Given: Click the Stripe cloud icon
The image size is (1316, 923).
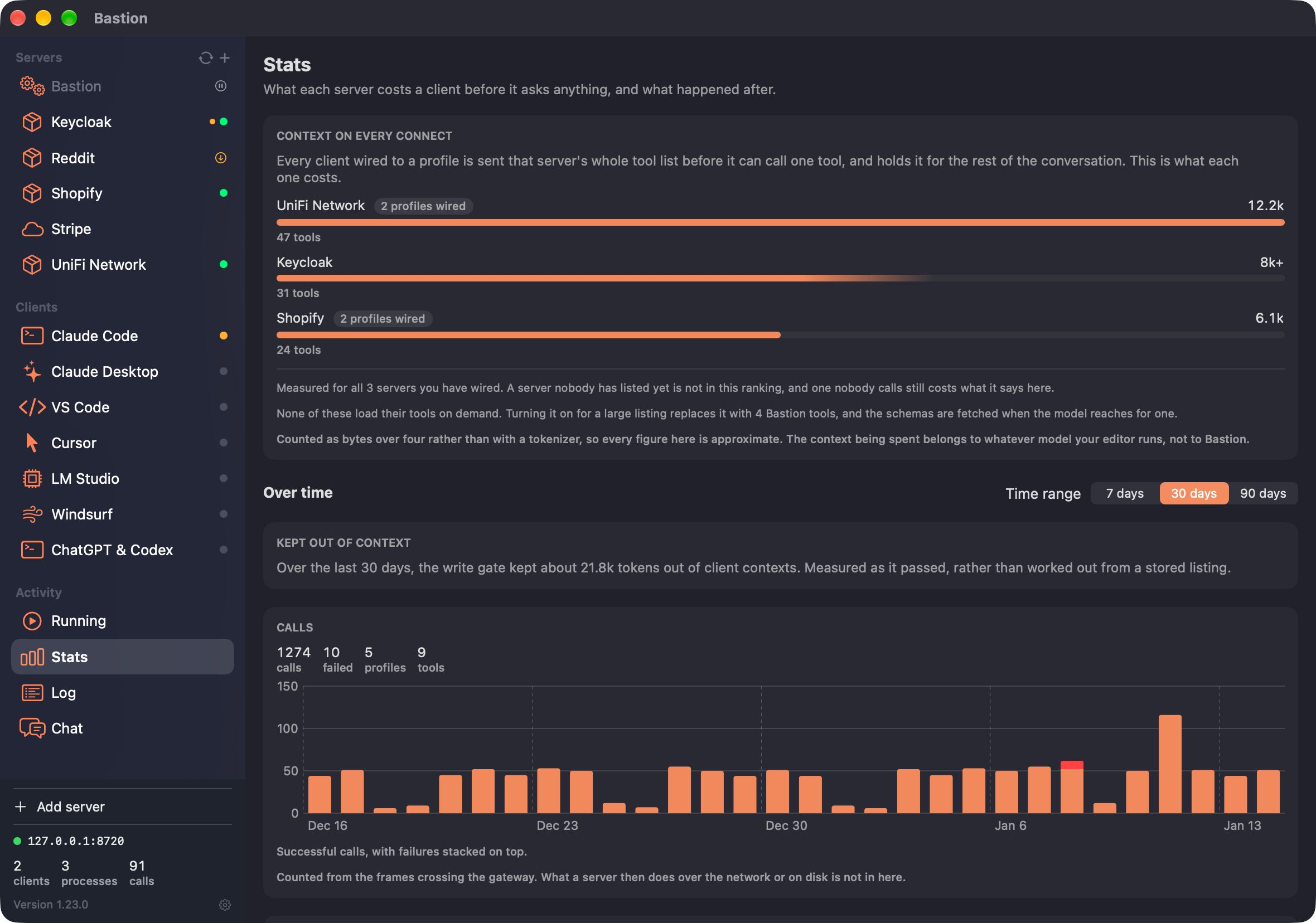Looking at the screenshot, I should (32, 229).
